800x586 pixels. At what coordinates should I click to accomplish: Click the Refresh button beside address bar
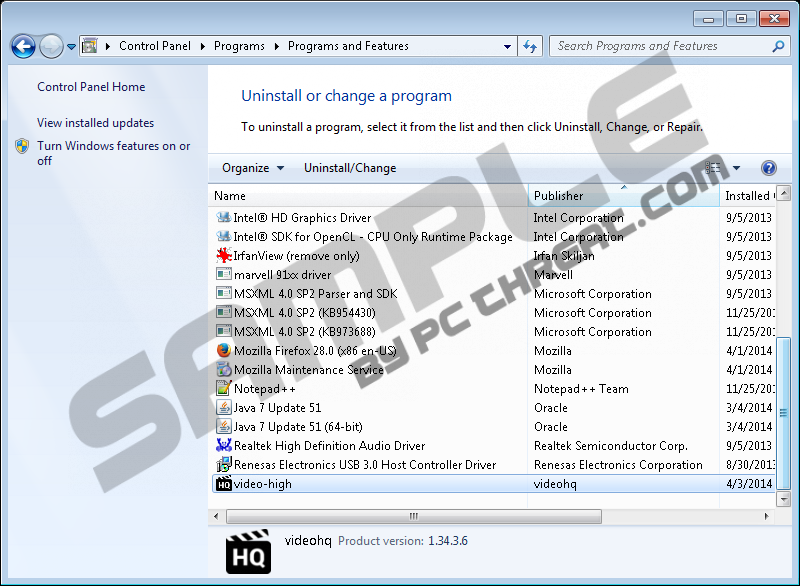tap(530, 46)
